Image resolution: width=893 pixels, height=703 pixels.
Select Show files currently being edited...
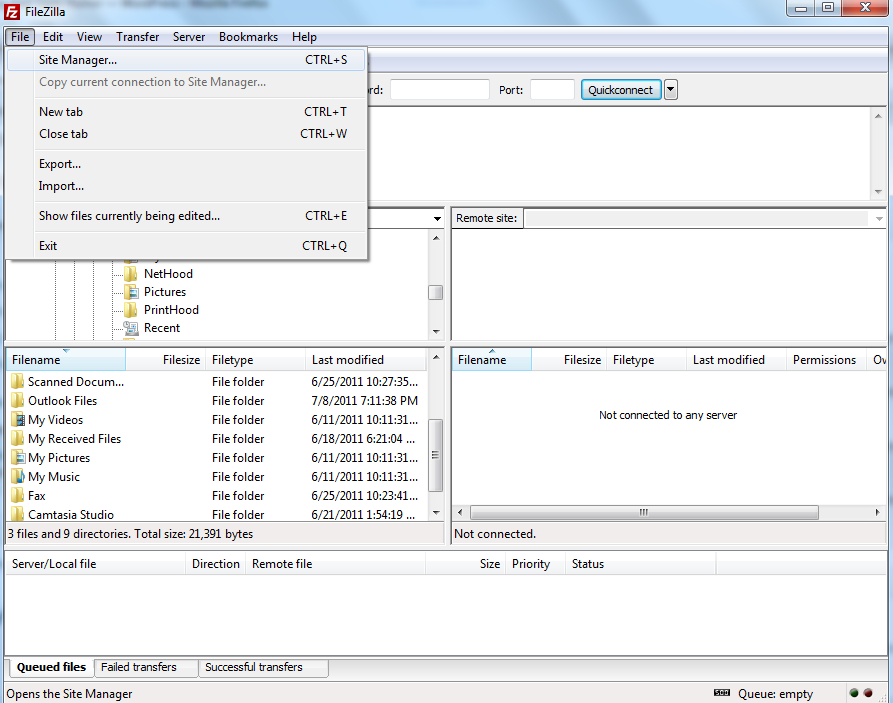click(186, 216)
